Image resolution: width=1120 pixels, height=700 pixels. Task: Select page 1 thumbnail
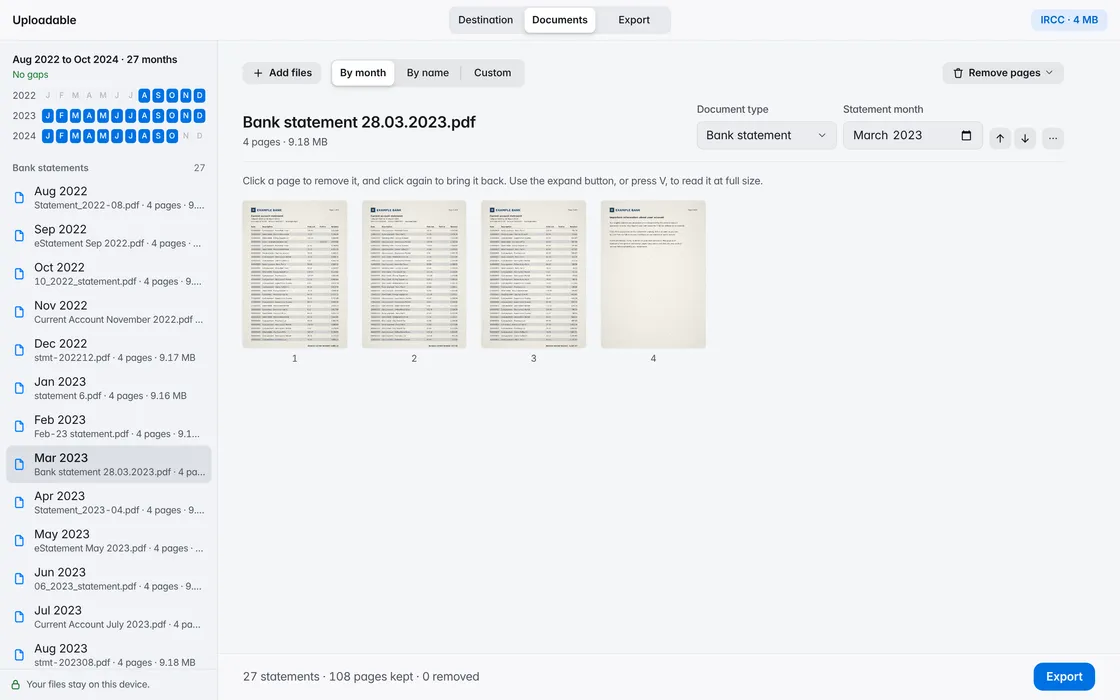[x=294, y=274]
